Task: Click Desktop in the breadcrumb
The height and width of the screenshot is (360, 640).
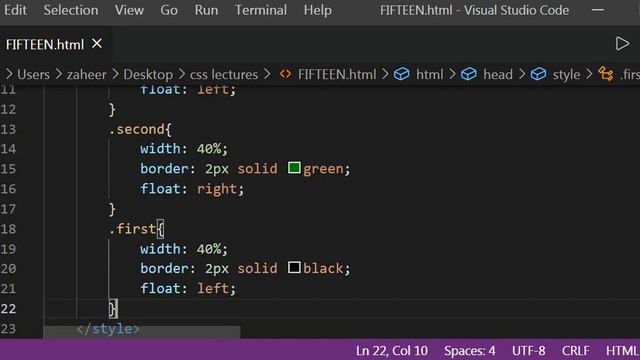Action: (x=148, y=74)
